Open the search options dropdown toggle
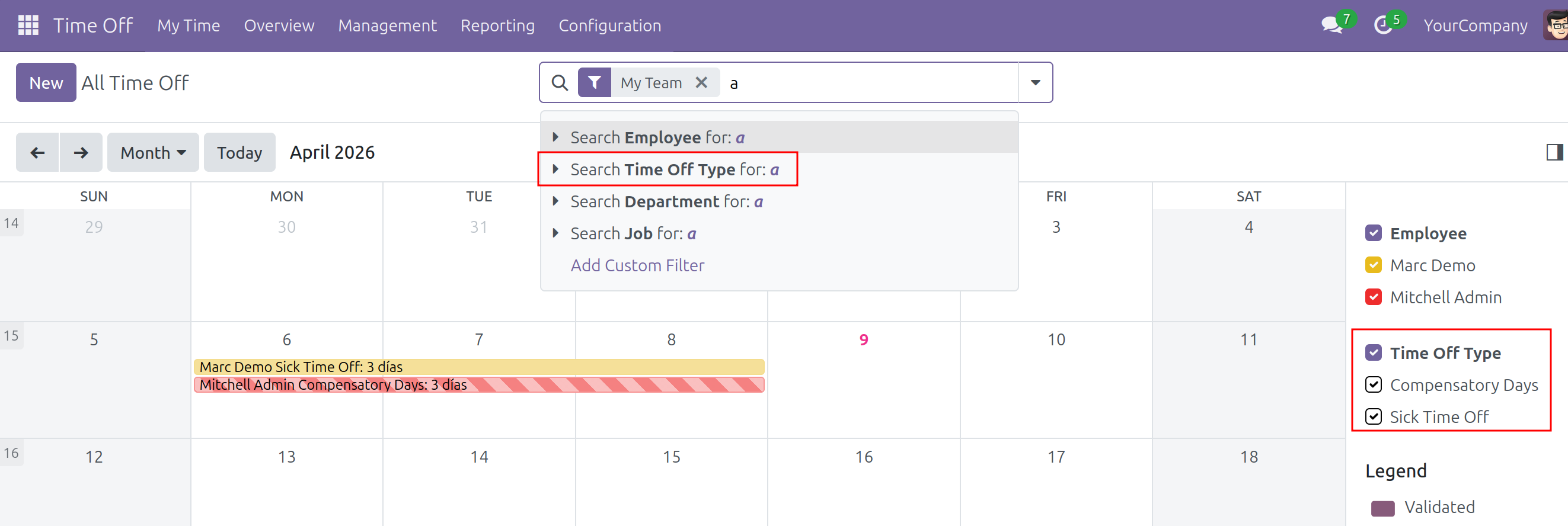Viewport: 1568px width, 526px height. point(1036,83)
